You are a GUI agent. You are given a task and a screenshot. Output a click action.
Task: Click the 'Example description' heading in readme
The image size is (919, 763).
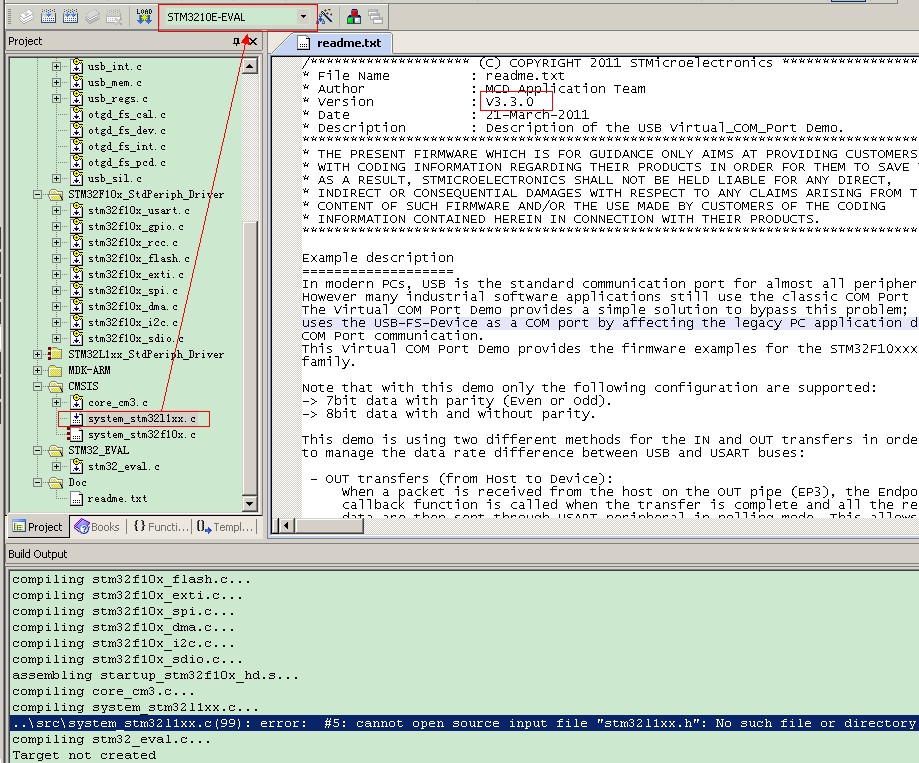click(x=378, y=258)
